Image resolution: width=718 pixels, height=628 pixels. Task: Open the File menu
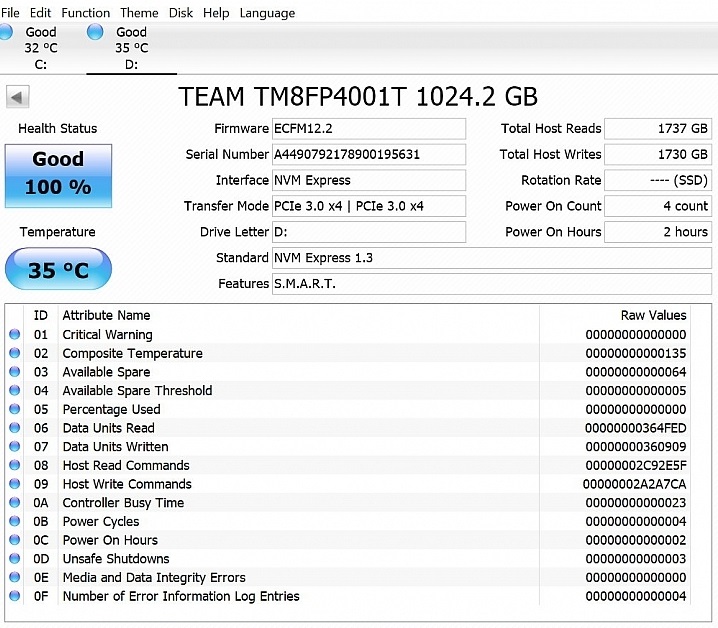[x=10, y=13]
